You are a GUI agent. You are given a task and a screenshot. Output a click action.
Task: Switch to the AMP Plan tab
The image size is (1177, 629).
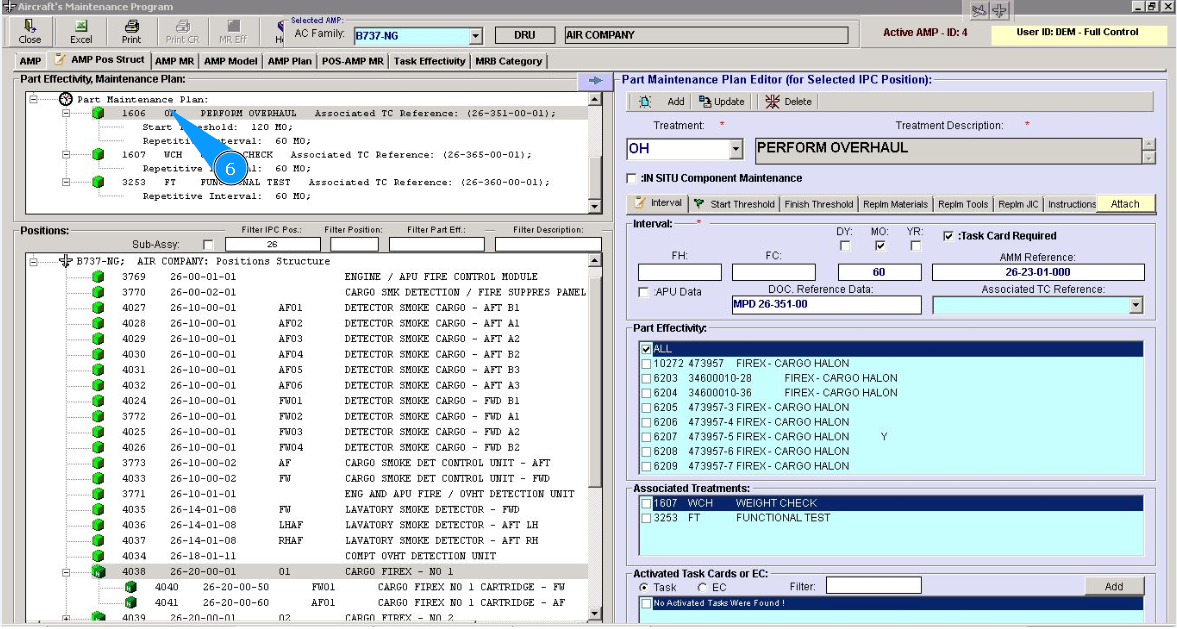pyautogui.click(x=290, y=61)
